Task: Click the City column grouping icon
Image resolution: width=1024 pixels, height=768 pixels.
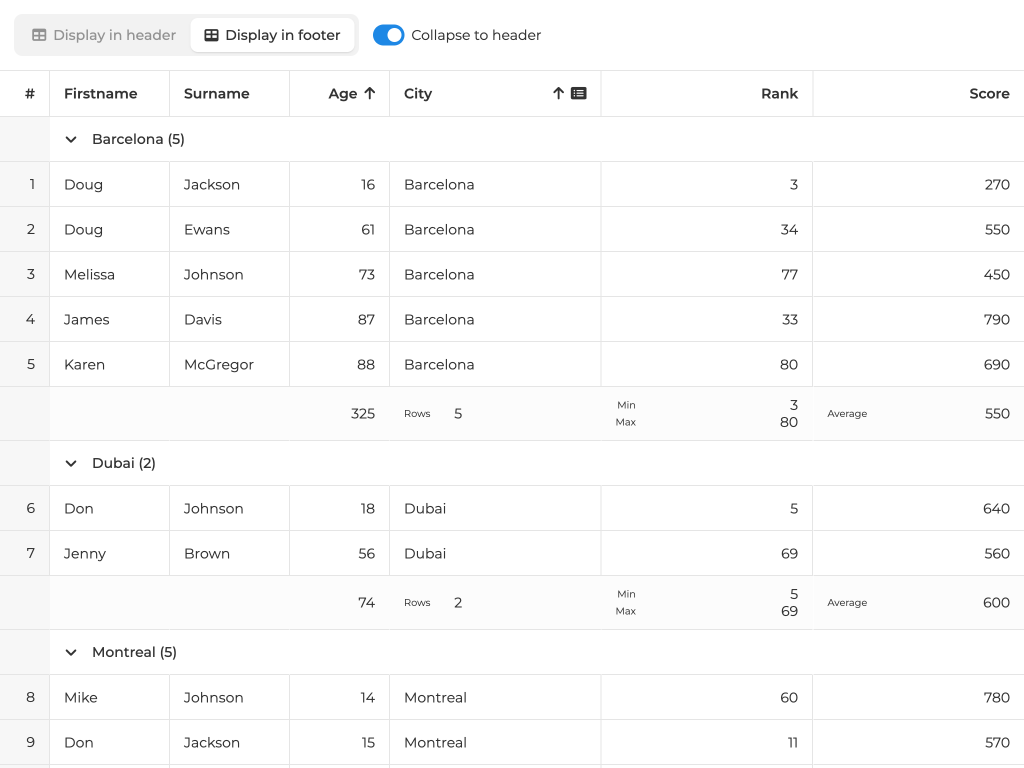Action: [578, 93]
